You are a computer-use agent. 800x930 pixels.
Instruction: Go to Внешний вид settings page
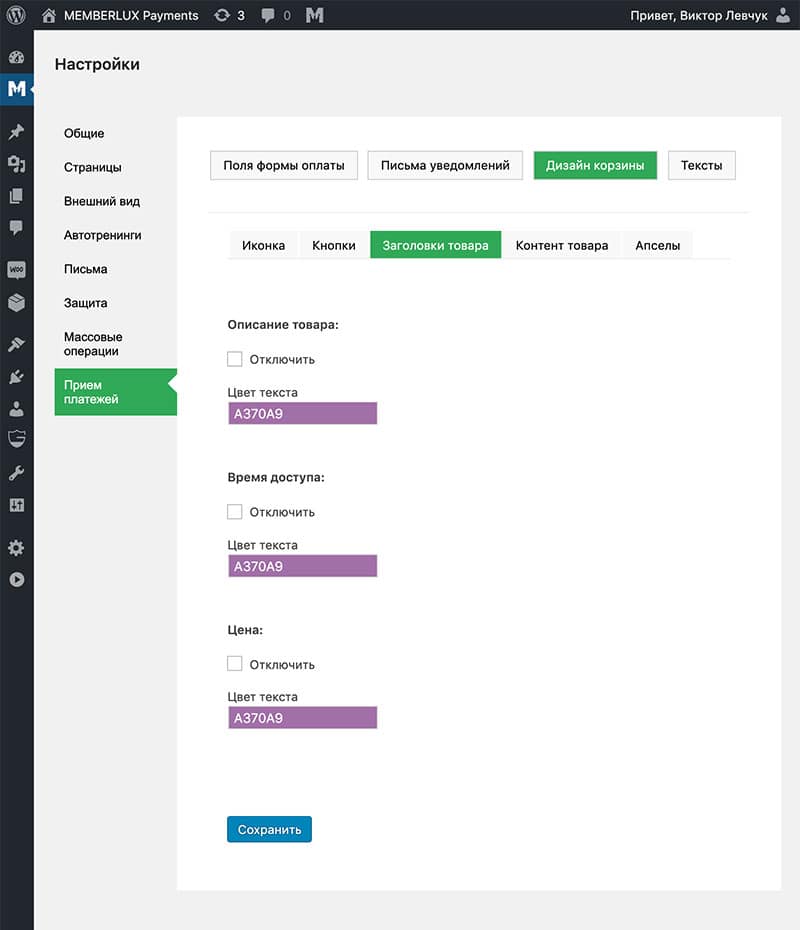[102, 201]
